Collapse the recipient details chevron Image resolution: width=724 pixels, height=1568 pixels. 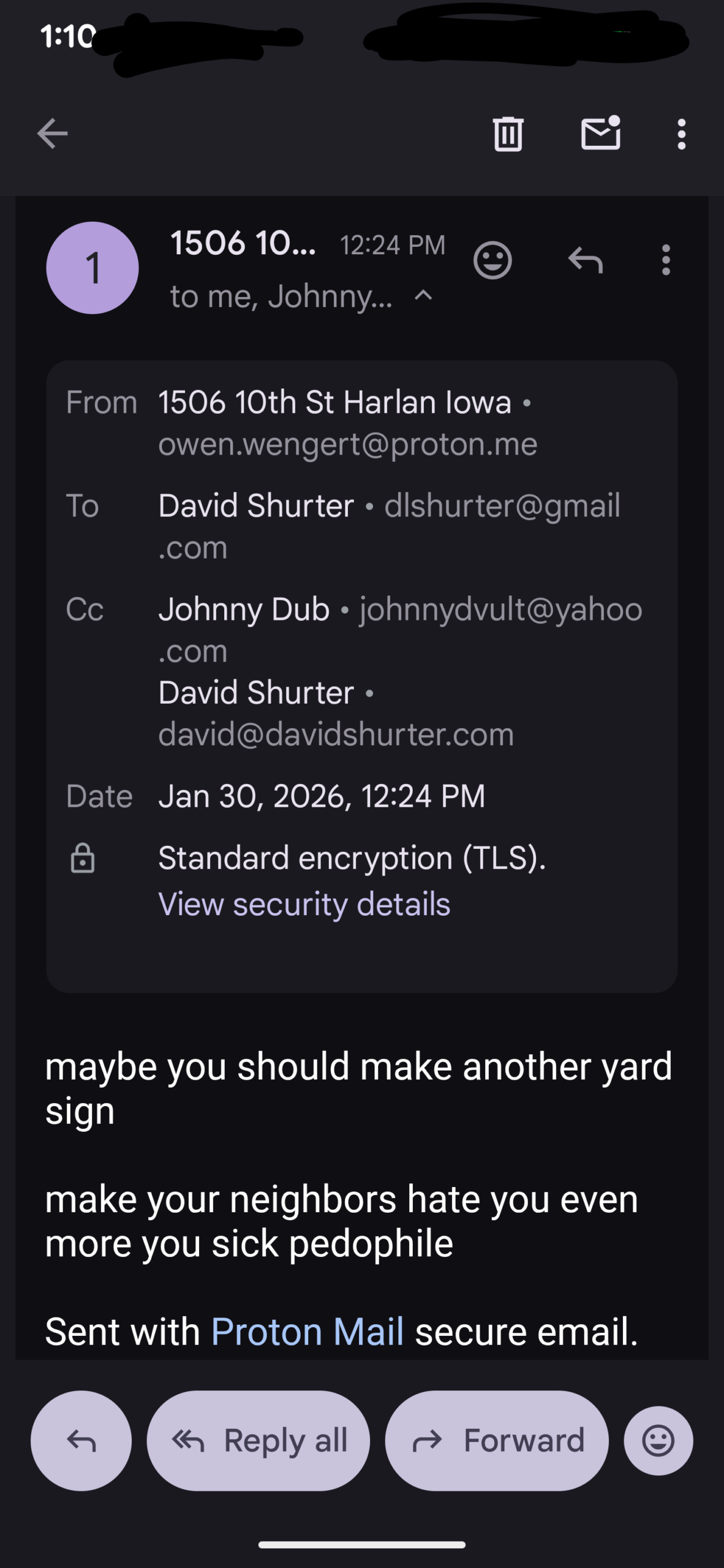(x=424, y=296)
